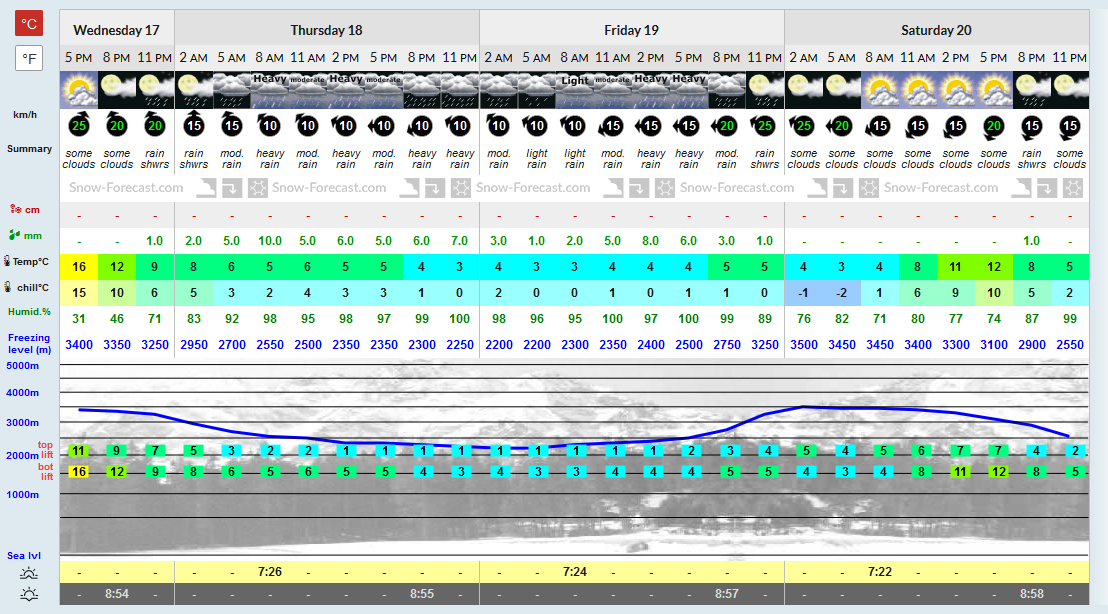Click the Wednesday 5 PM wind arrow showing 25
Screen dimensions: 1108x614
click(78, 125)
